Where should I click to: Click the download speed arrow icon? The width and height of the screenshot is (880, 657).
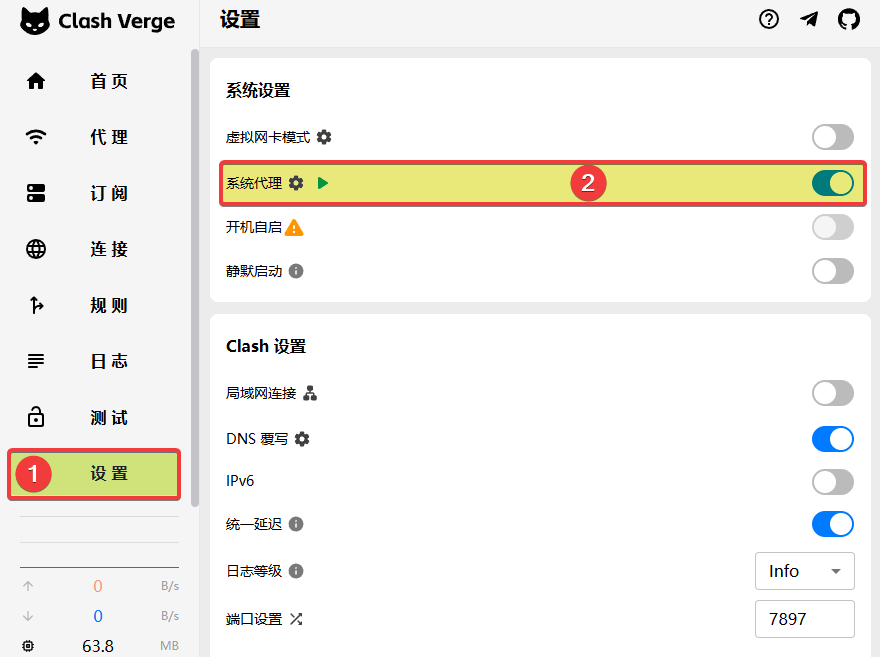(28, 616)
